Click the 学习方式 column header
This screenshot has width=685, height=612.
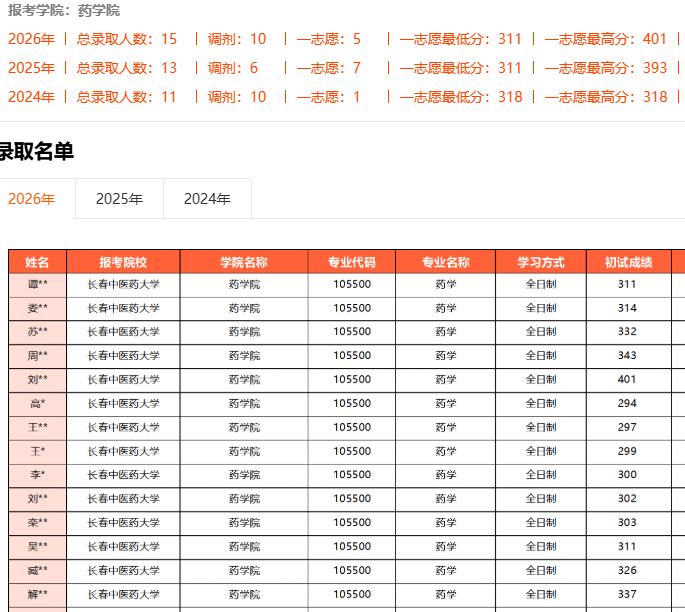541,262
